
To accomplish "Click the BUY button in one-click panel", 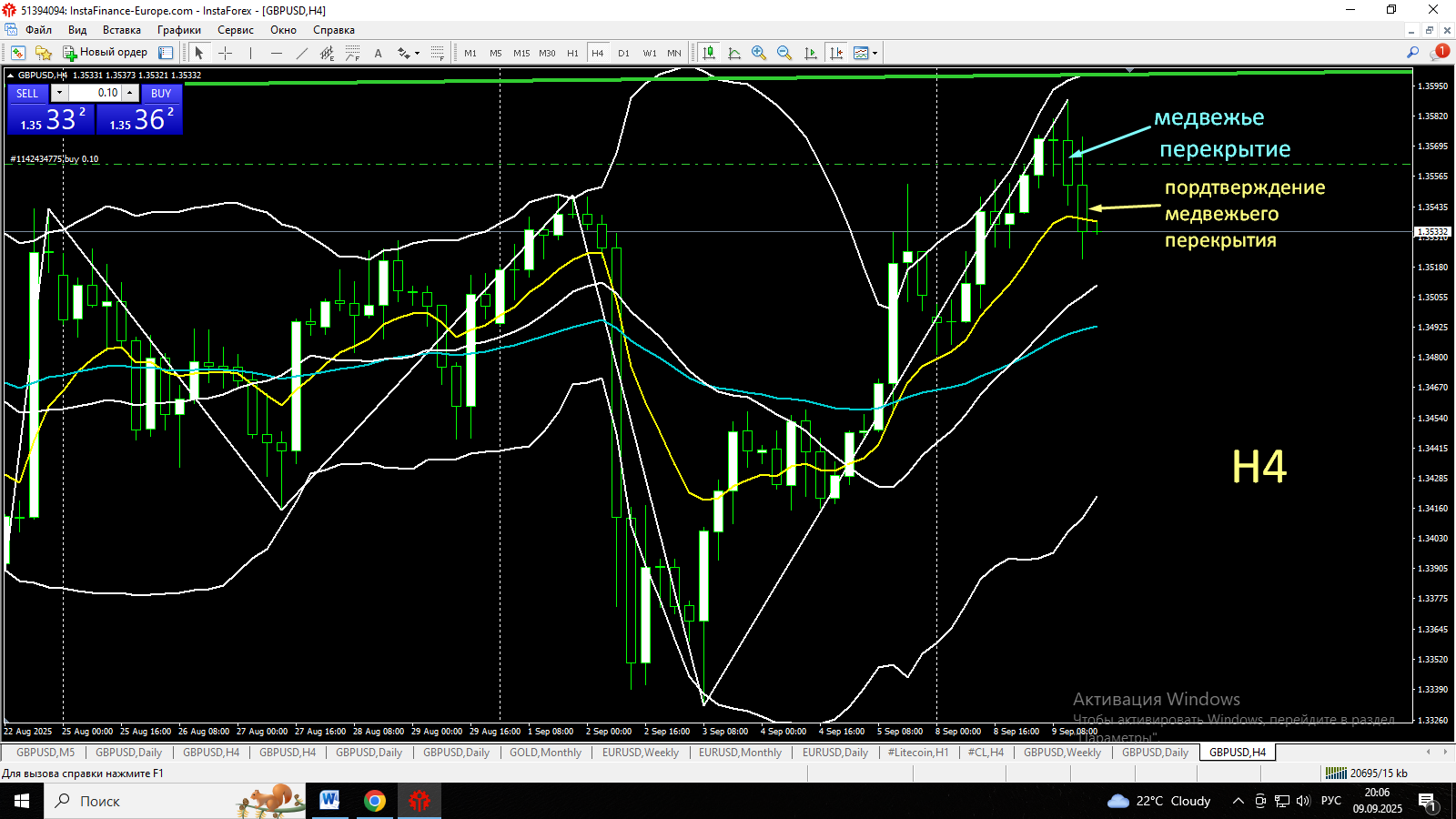I will [161, 93].
